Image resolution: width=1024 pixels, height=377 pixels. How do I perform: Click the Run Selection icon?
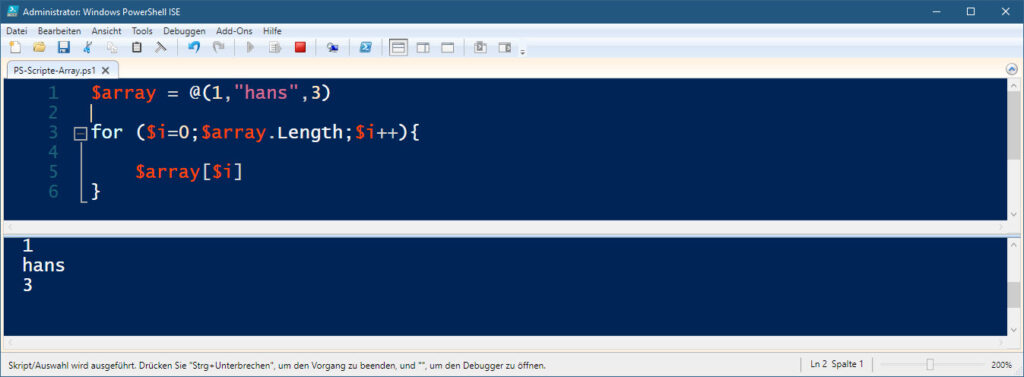275,47
